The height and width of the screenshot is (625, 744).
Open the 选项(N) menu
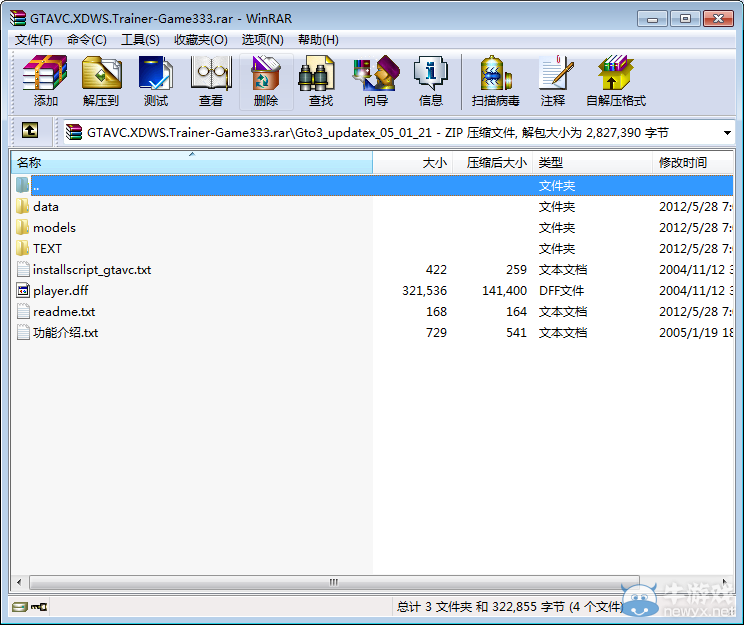262,40
